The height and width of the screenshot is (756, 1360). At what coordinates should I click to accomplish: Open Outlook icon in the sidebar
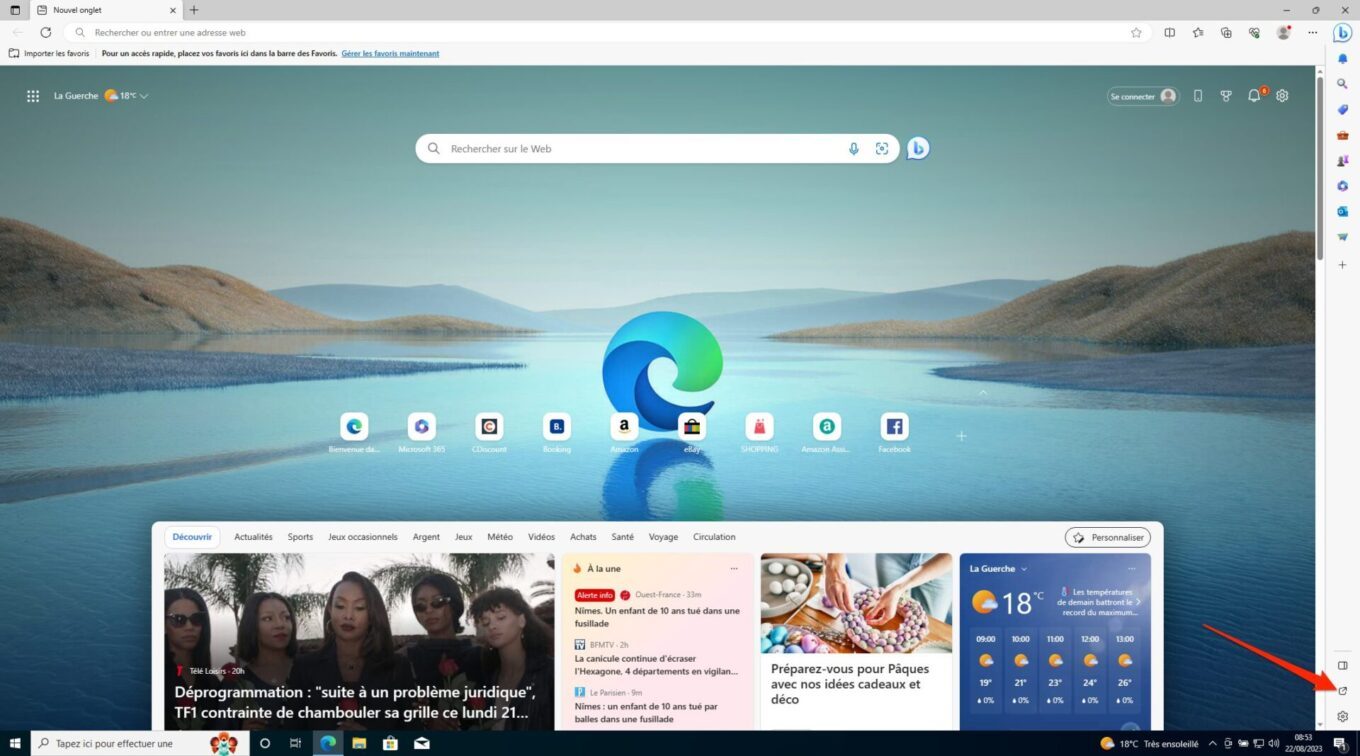(1343, 212)
